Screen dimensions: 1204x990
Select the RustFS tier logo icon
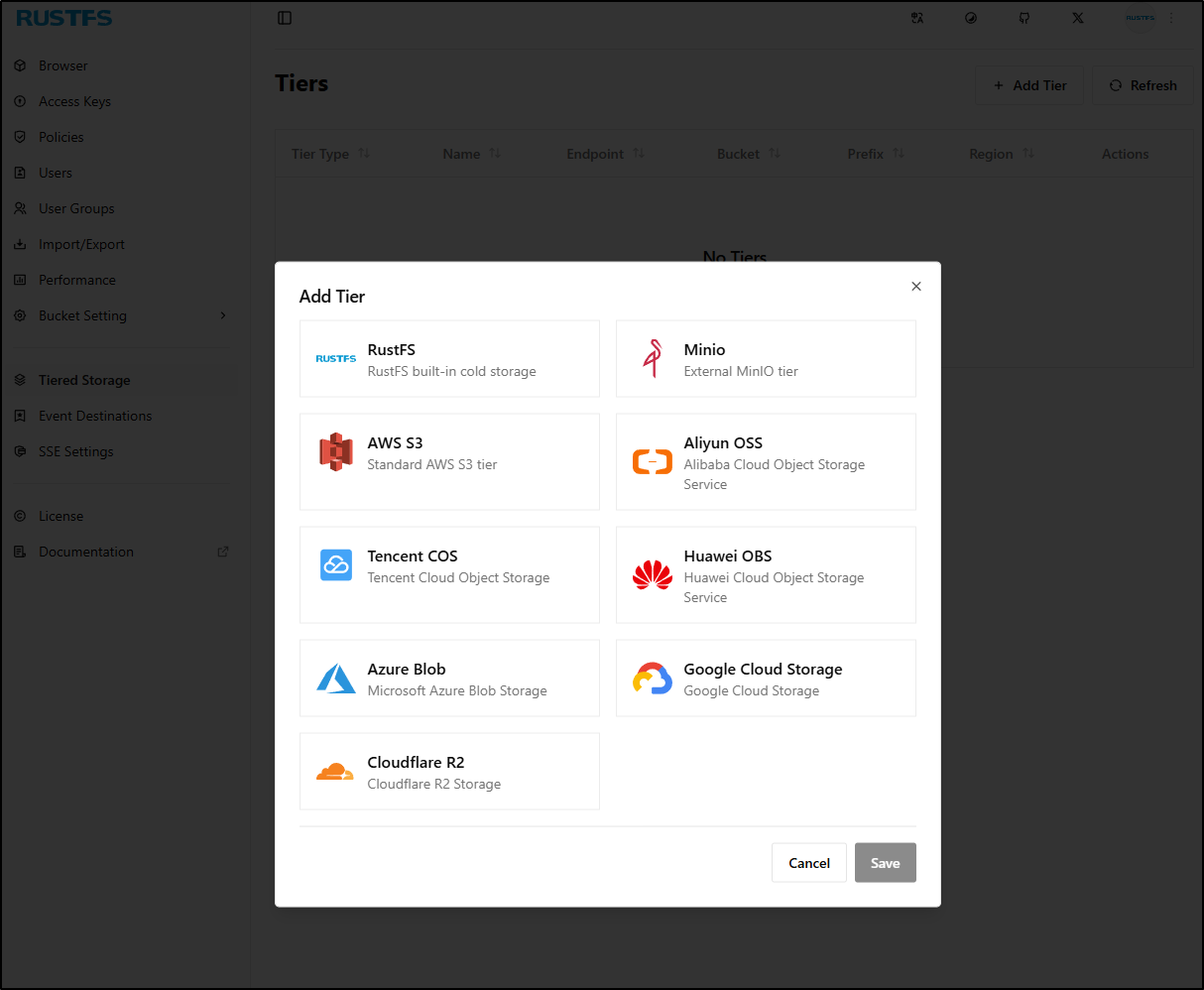[335, 358]
